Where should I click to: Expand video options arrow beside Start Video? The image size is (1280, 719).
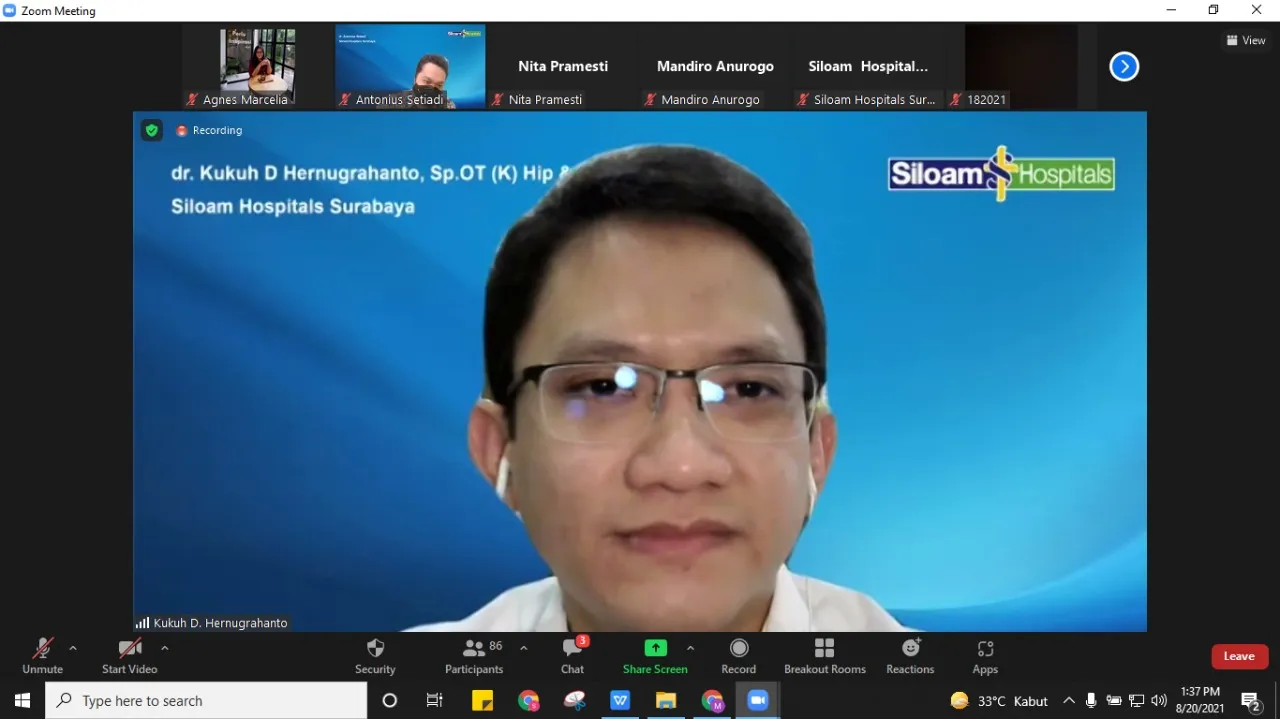point(165,648)
